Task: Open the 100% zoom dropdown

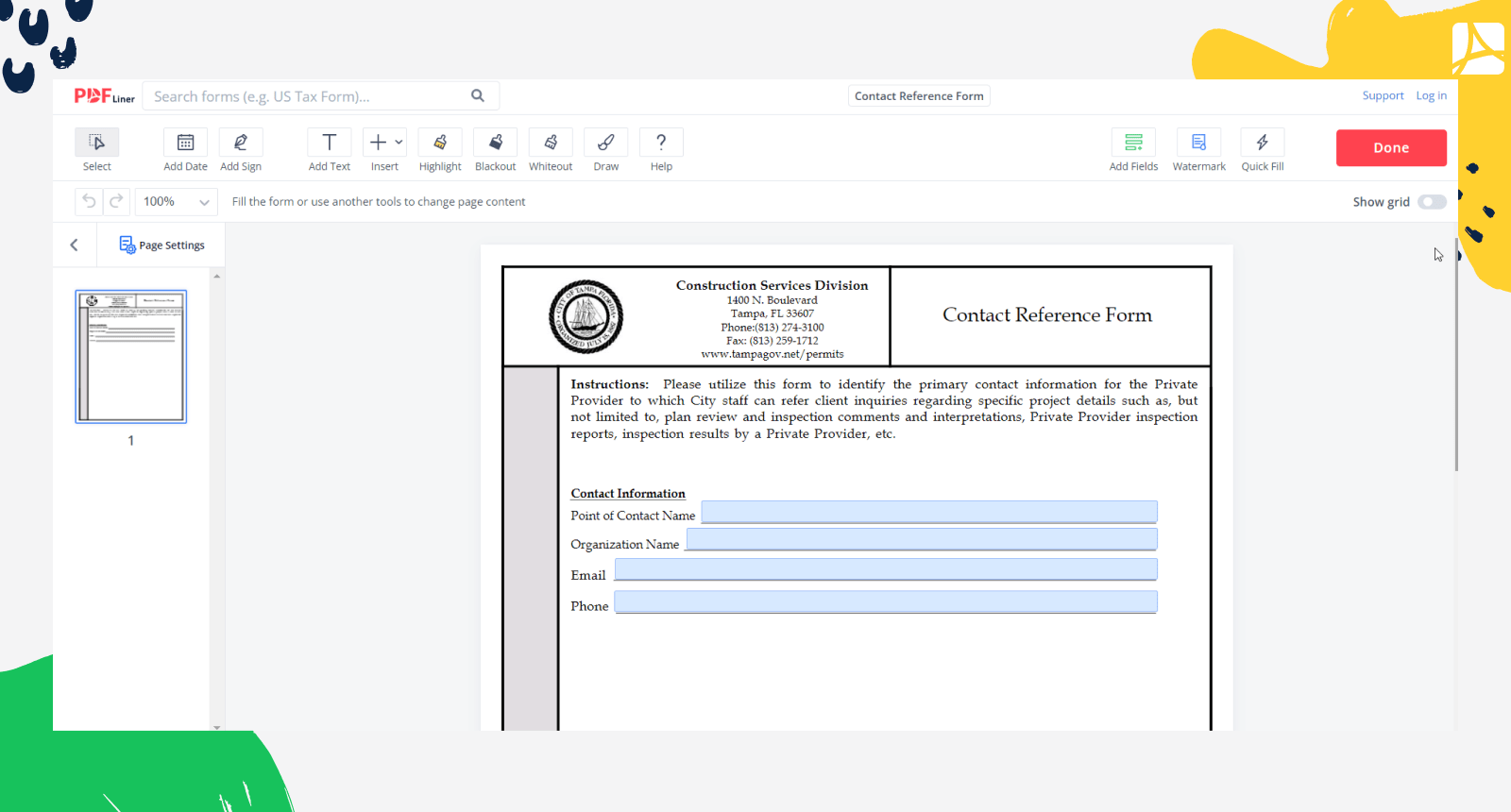Action: [x=177, y=202]
